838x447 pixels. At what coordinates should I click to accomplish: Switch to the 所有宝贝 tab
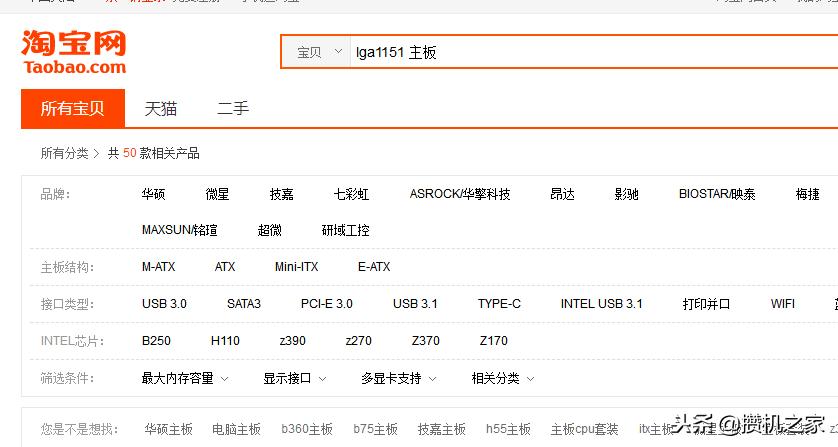(x=73, y=109)
